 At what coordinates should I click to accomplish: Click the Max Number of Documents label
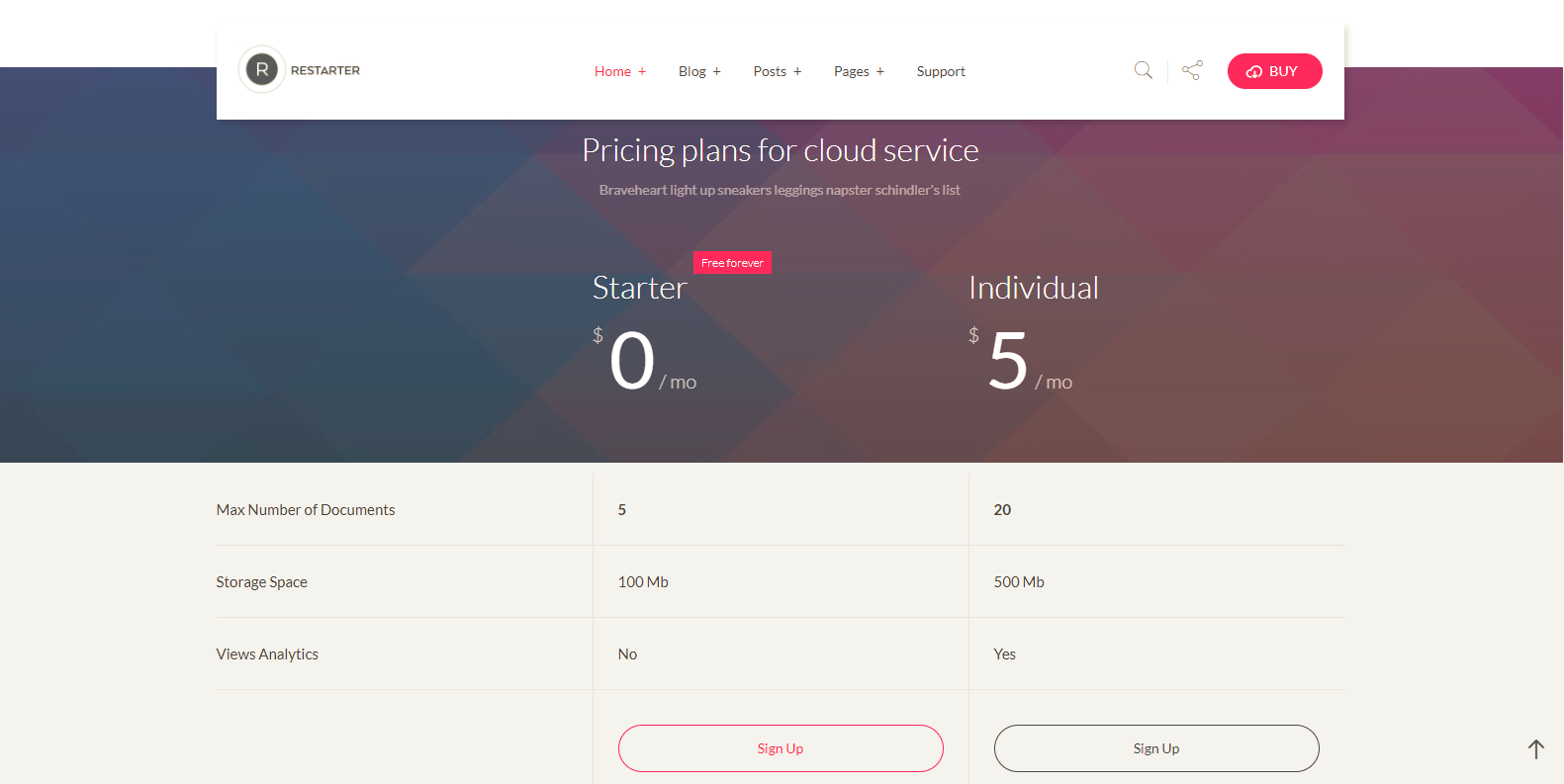coord(306,510)
